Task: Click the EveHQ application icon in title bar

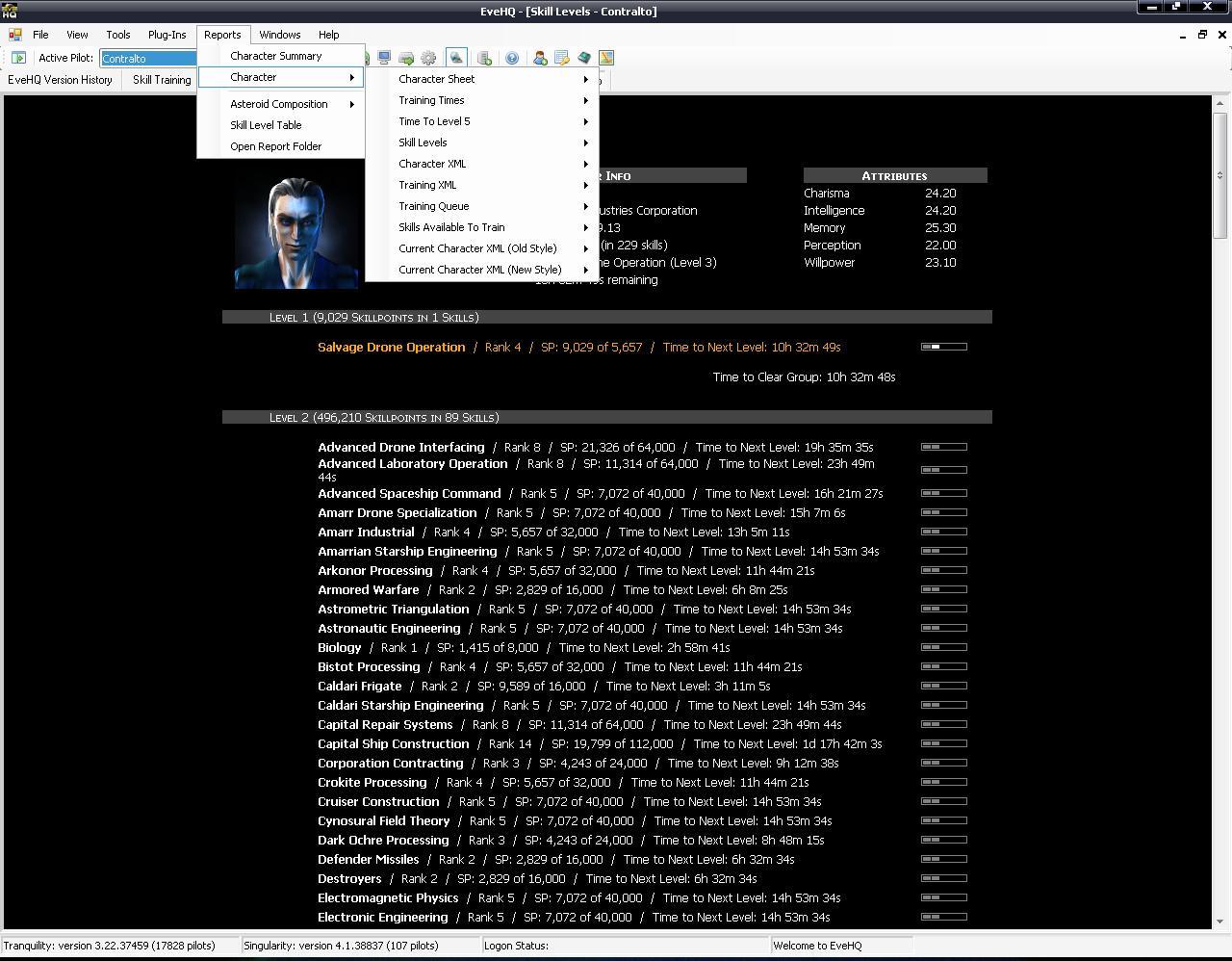Action: pos(10,11)
